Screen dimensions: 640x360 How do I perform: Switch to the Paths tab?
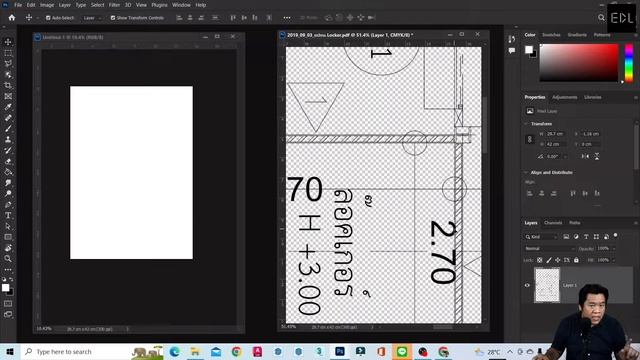(x=575, y=223)
